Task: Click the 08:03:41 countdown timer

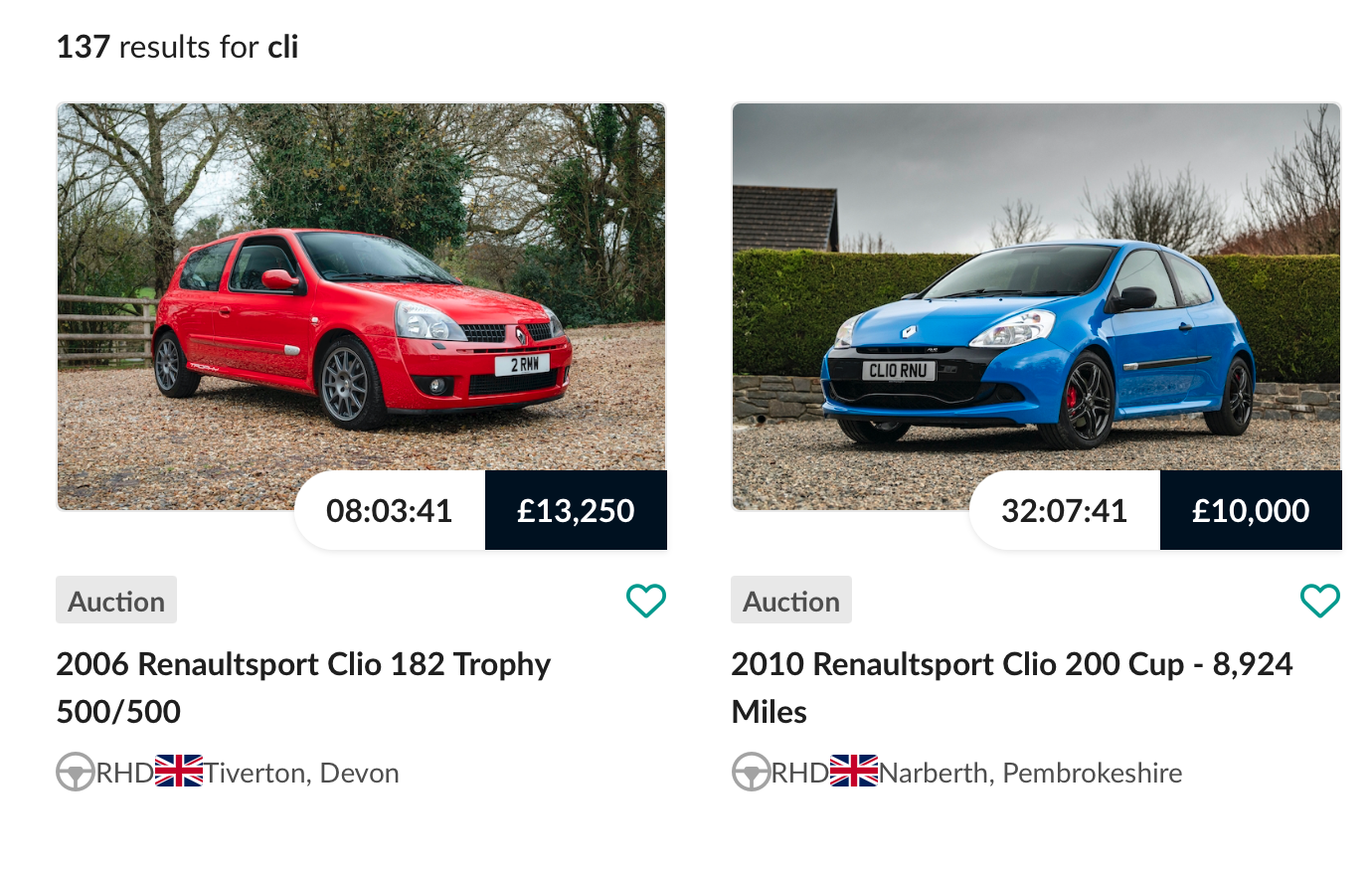Action: pyautogui.click(x=390, y=511)
